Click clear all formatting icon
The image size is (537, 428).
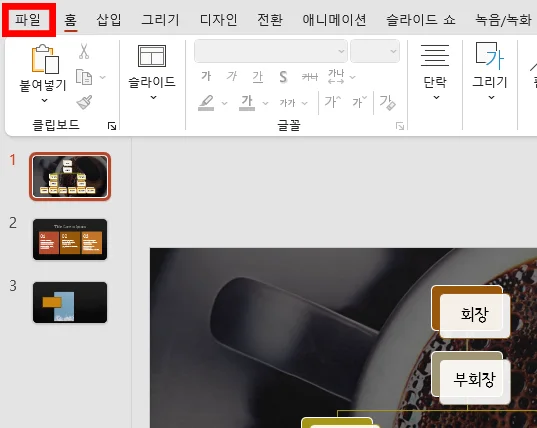[388, 102]
